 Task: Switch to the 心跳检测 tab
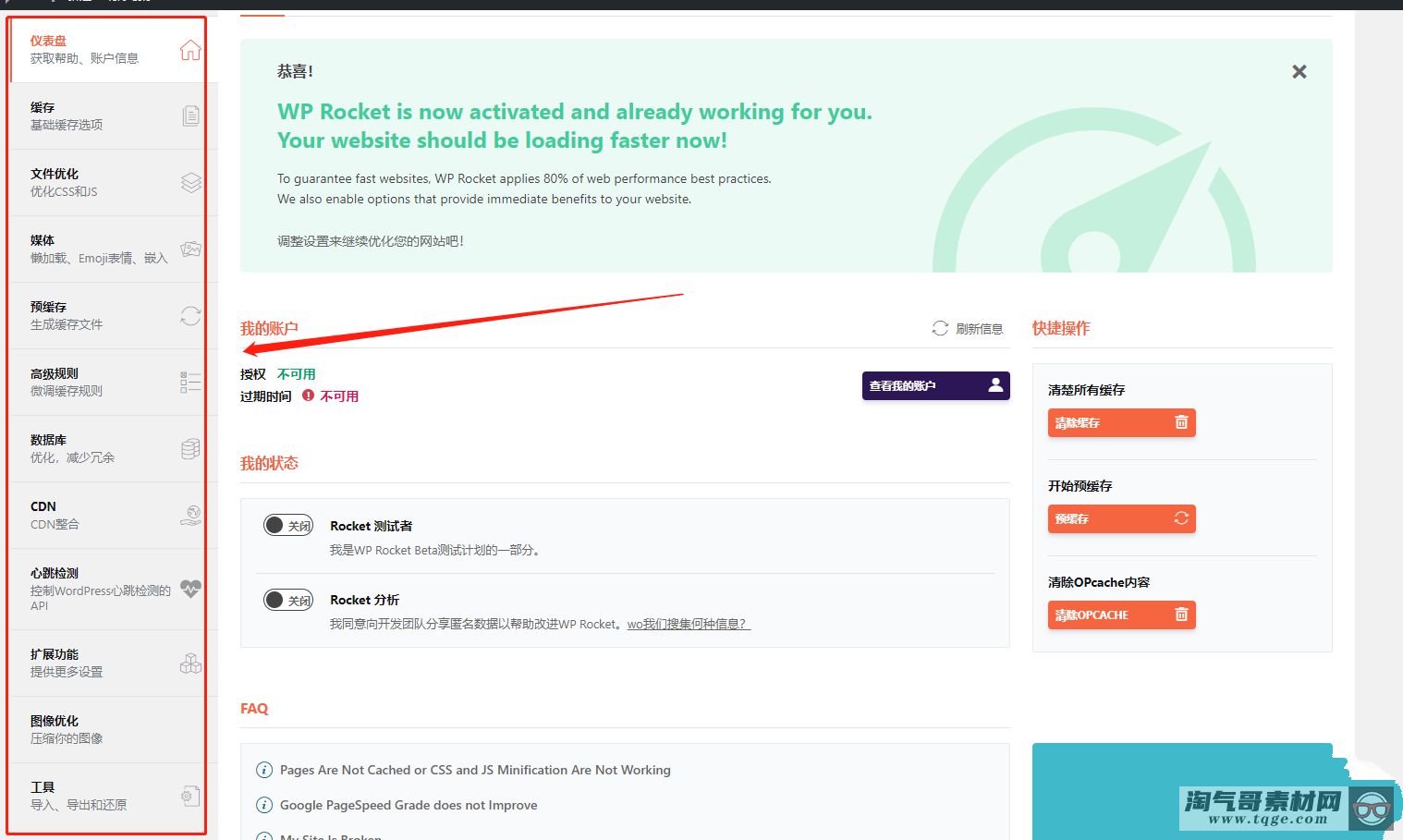pos(114,590)
